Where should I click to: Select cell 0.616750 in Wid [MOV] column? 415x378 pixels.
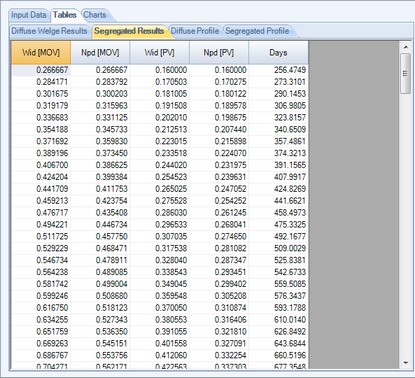[x=41, y=308]
